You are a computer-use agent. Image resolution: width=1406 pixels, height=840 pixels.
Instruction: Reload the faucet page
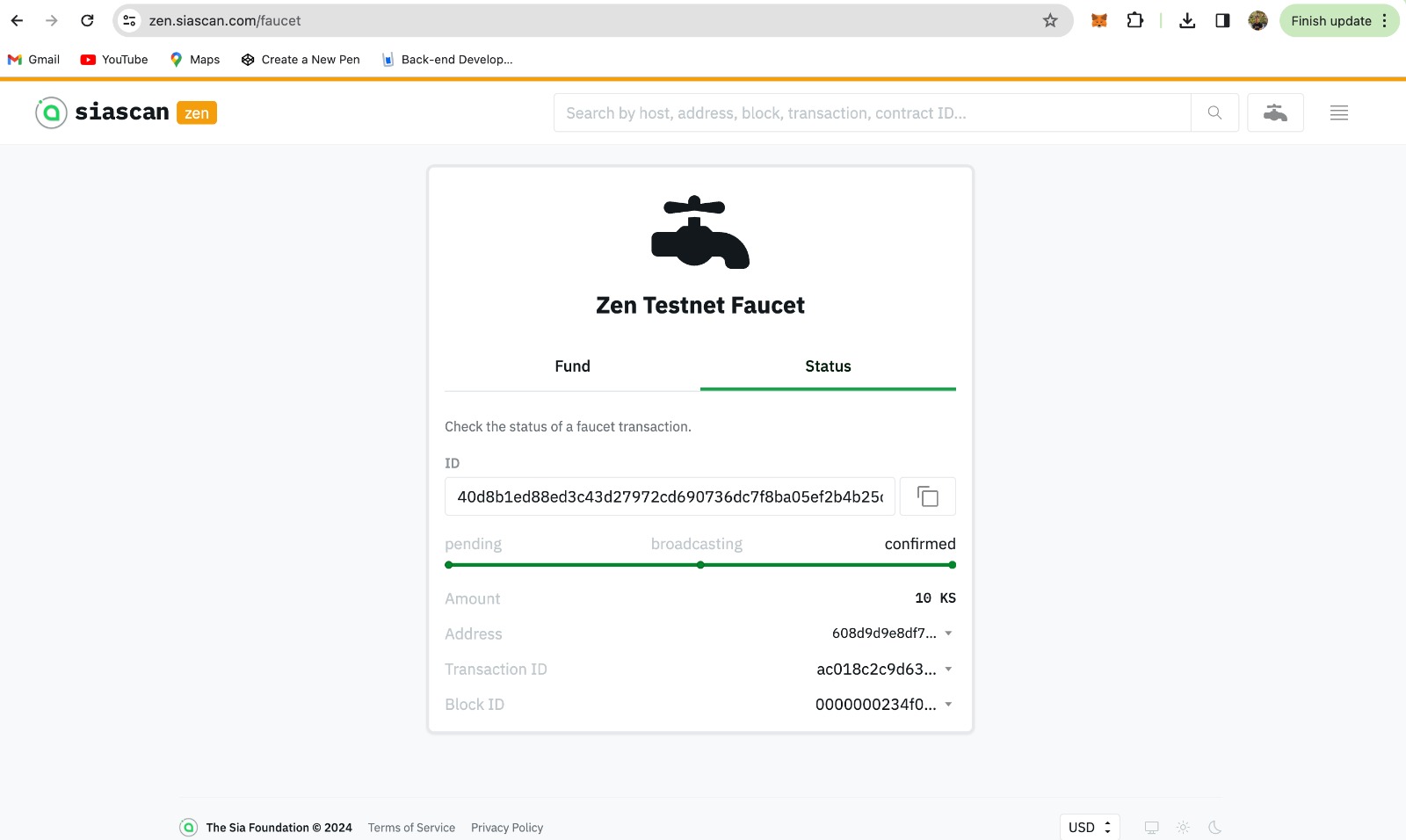tap(87, 20)
